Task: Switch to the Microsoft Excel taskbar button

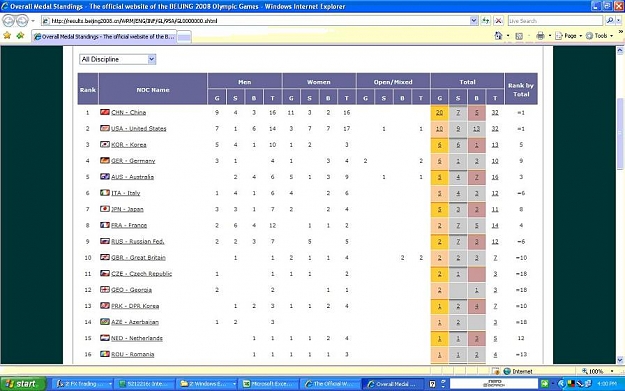Action: point(269,384)
